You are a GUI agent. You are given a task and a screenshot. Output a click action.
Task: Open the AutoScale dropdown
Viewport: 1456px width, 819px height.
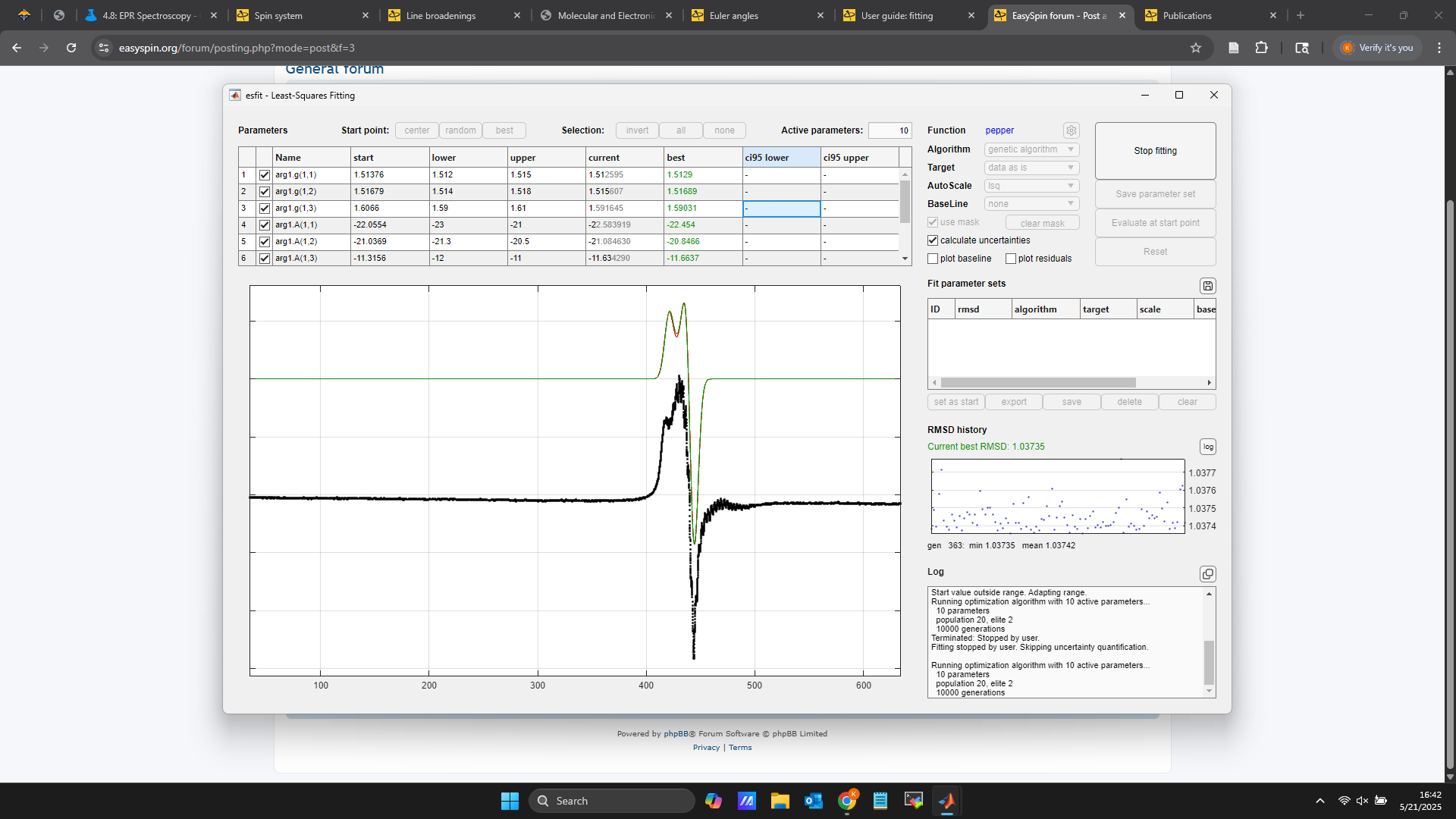pyautogui.click(x=1031, y=186)
